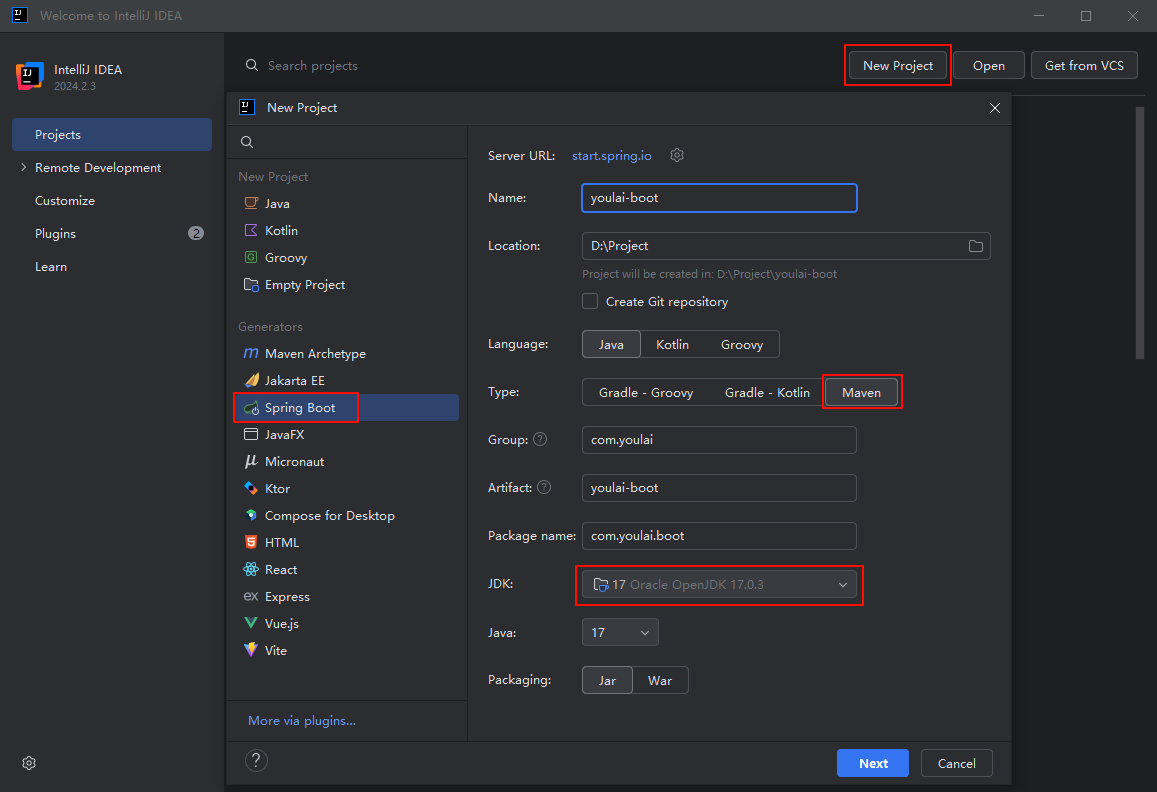Click the Ktor generator icon
Image resolution: width=1157 pixels, height=792 pixels.
tap(251, 488)
